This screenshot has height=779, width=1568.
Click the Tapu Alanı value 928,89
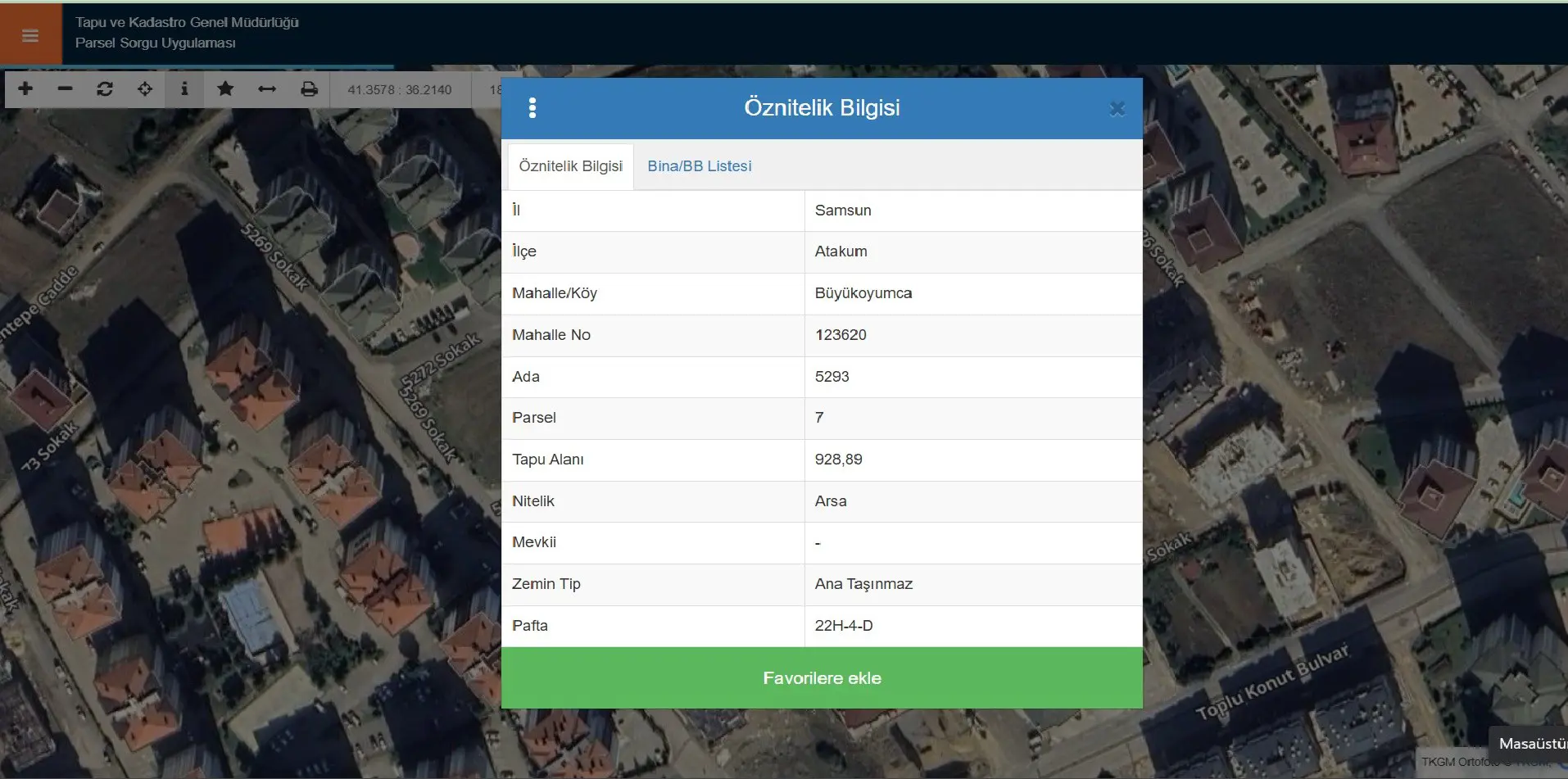coord(838,460)
